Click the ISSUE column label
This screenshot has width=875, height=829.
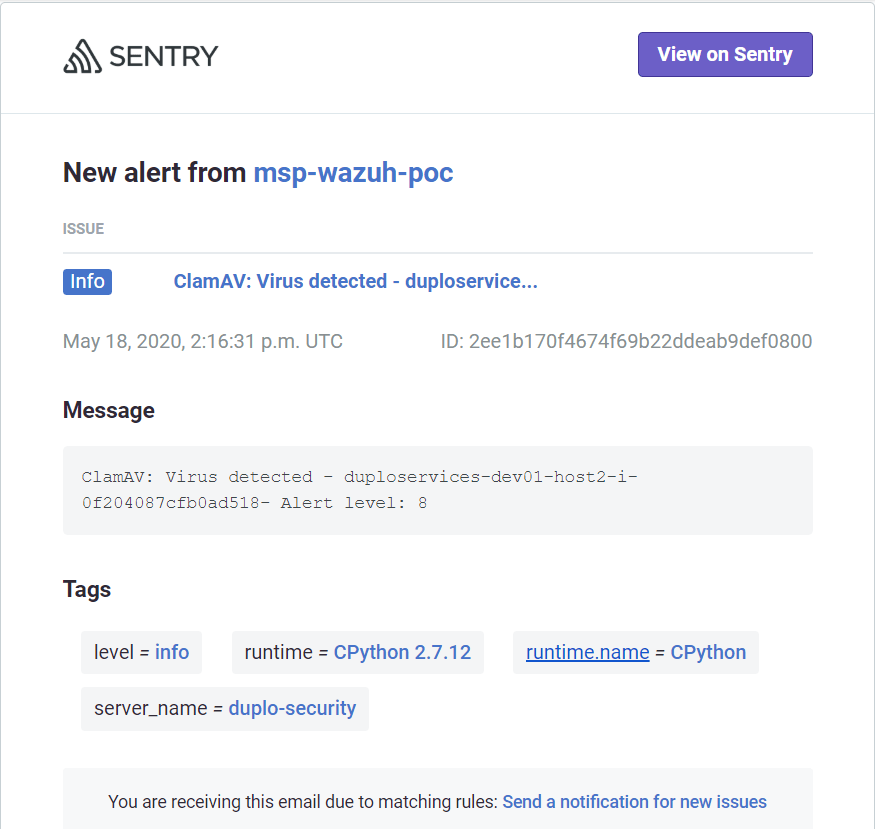(83, 229)
